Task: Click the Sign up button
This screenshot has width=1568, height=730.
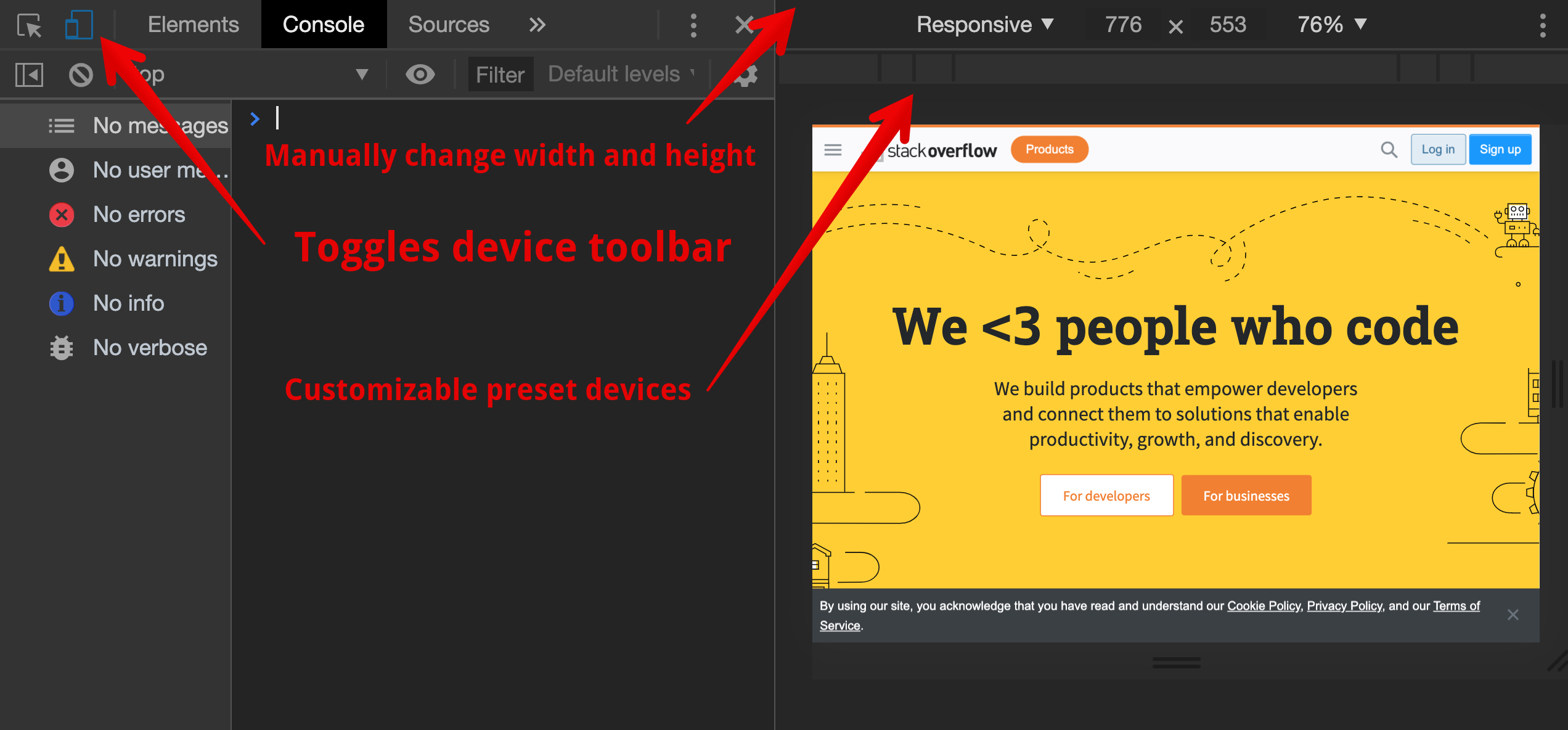Action: 1500,149
